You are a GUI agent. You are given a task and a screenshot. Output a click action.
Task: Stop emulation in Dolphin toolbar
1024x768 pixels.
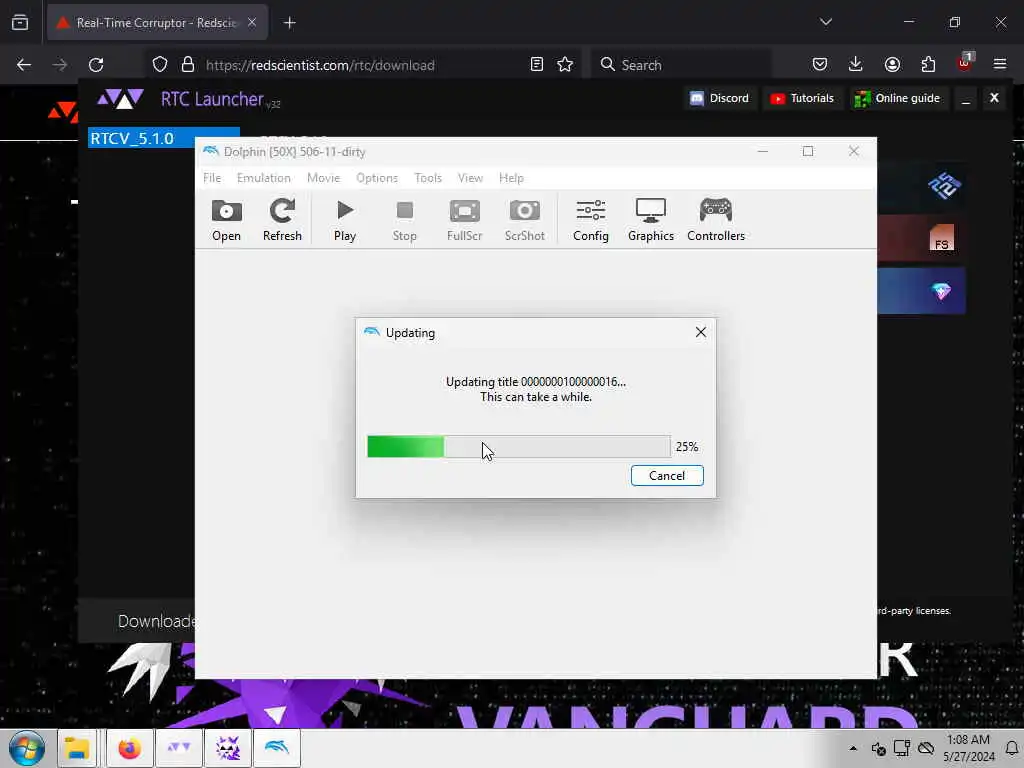pos(404,220)
